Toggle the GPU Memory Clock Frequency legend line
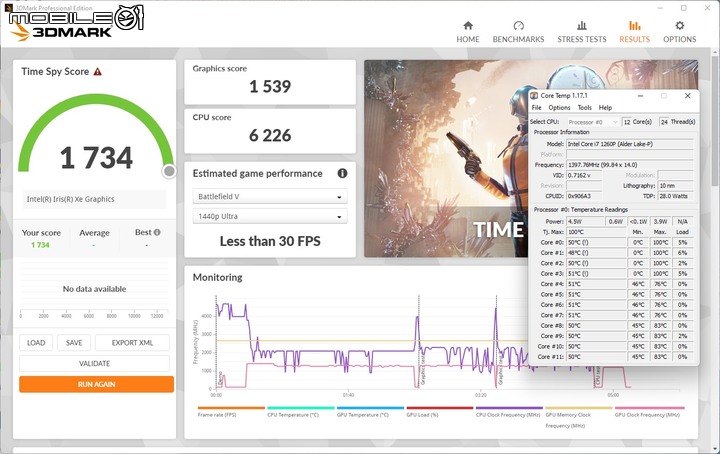Viewport: 720px width, 454px height. (x=579, y=417)
